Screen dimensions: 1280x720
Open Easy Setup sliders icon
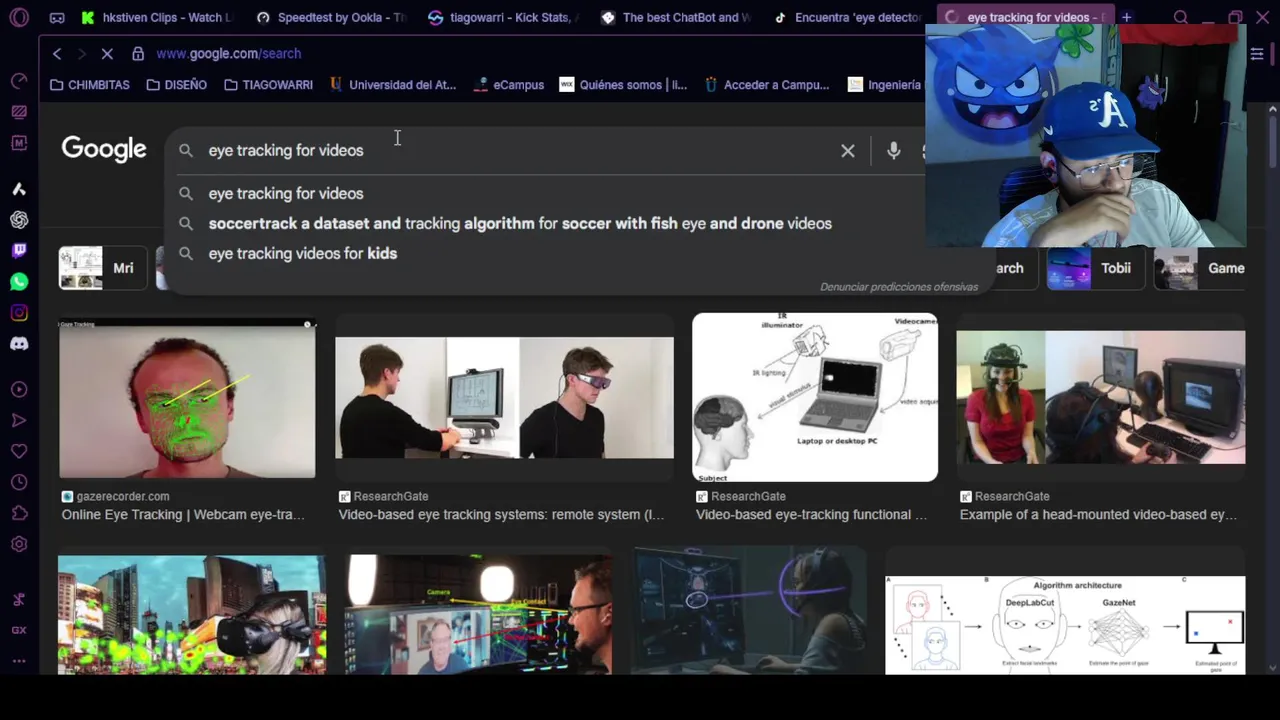[x=1258, y=53]
